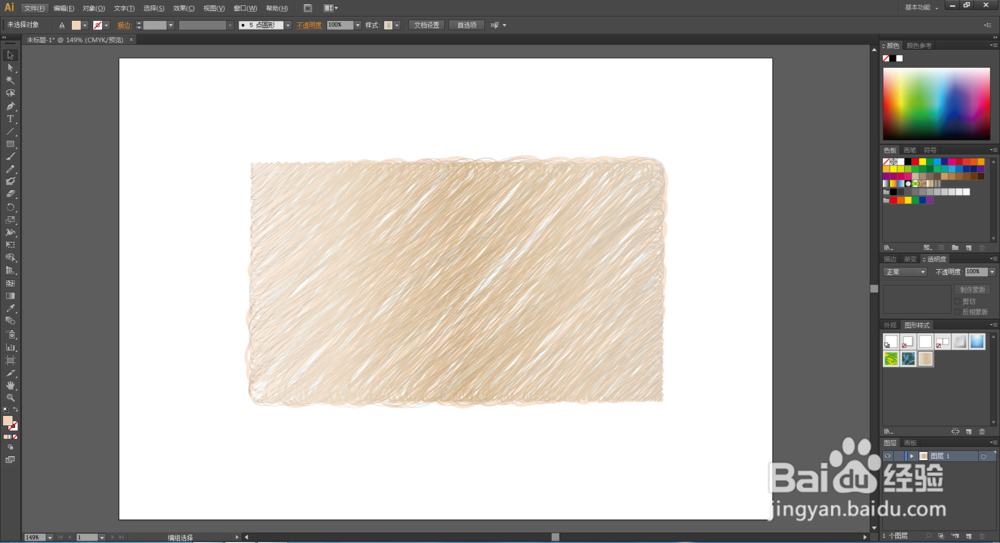This screenshot has height=543, width=1000.
Task: Select the Eyedropper tool
Action: click(10, 309)
